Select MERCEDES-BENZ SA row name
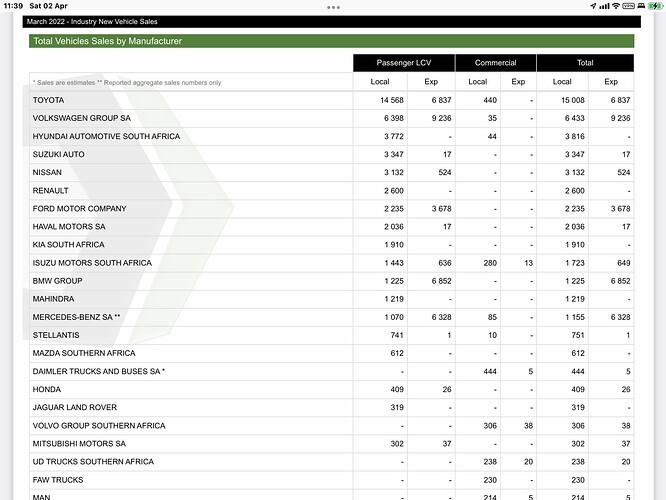Viewport: 666px width, 500px height. 76,317
